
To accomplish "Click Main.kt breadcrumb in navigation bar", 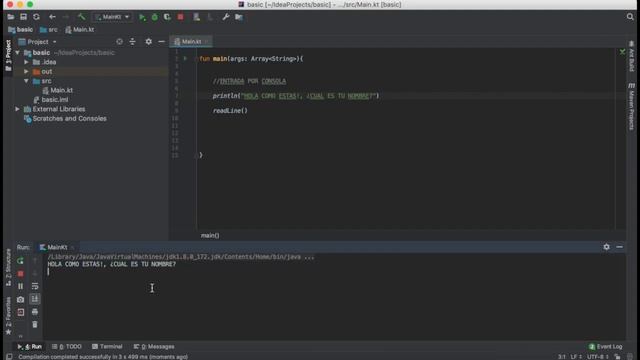I will (80, 29).
